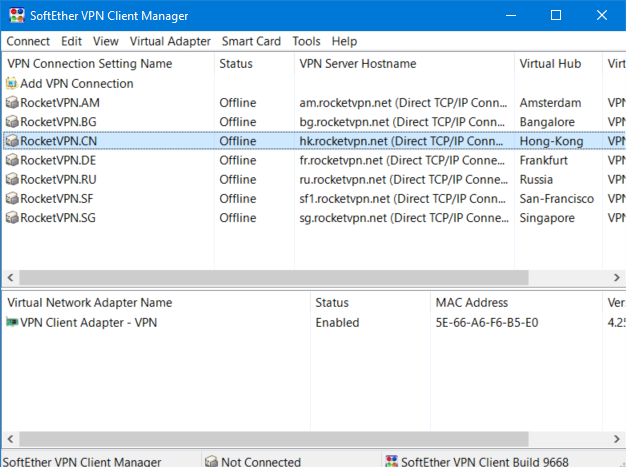Click the MAC address 5E-66-A6-F6-B5-E0
This screenshot has width=626, height=467.
pyautogui.click(x=487, y=322)
